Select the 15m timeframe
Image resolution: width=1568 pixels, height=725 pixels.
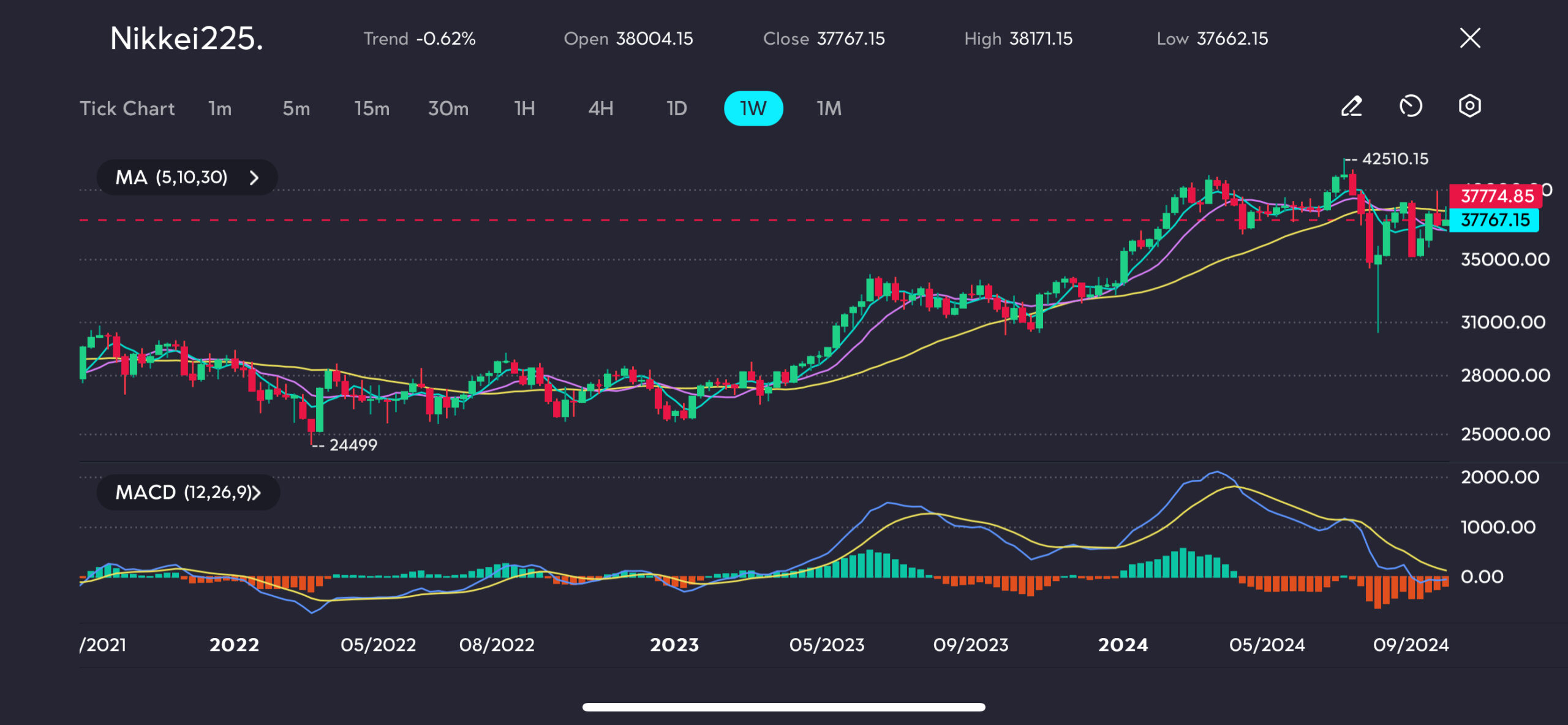pyautogui.click(x=372, y=108)
